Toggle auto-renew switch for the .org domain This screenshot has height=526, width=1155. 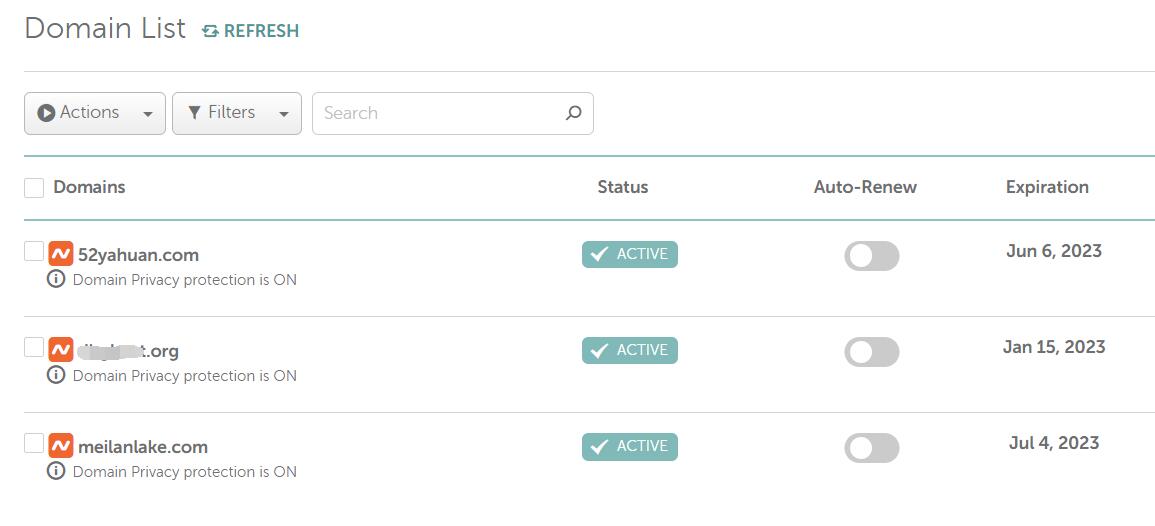[871, 352]
